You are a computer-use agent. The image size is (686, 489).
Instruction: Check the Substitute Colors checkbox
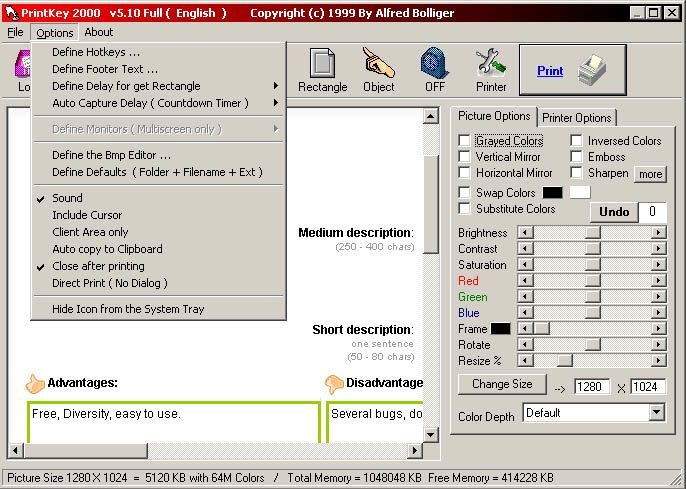[464, 209]
